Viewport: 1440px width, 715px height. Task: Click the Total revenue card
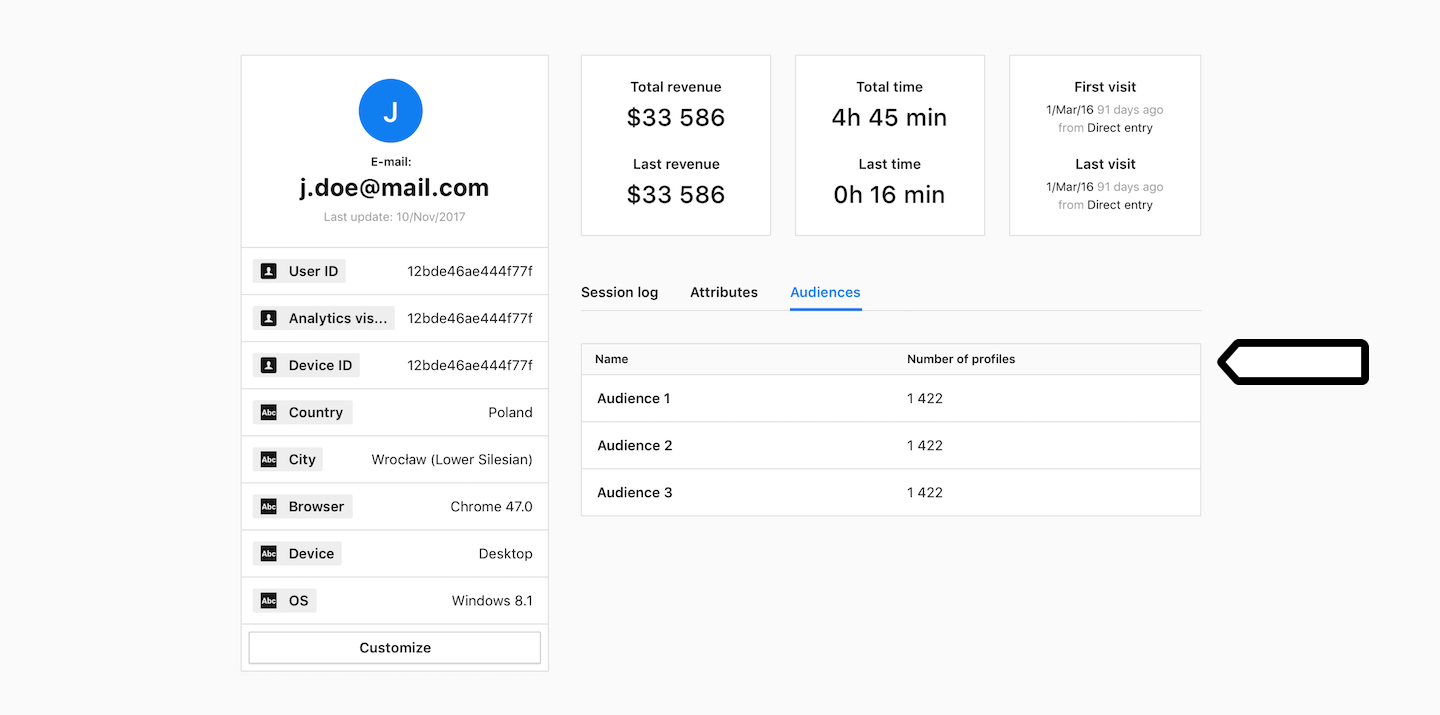pyautogui.click(x=675, y=145)
